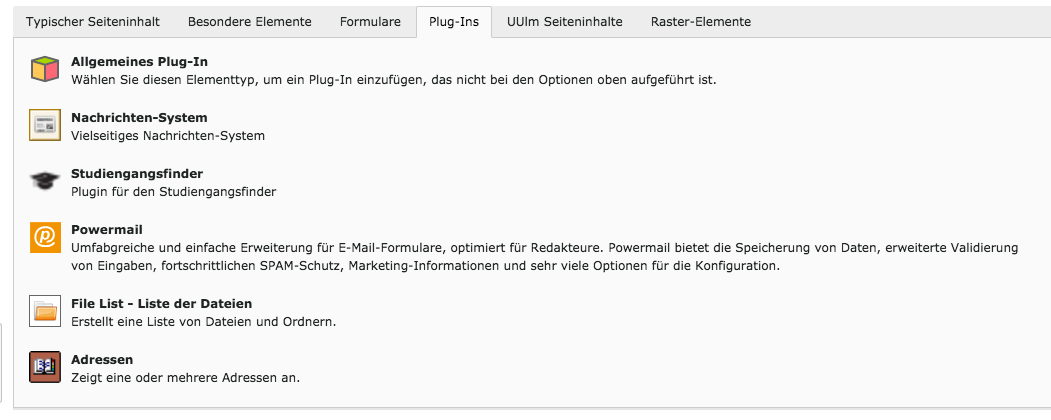Click the Studiengangsfinder graduation cap icon
Image resolution: width=1051 pixels, height=420 pixels.
(45, 181)
